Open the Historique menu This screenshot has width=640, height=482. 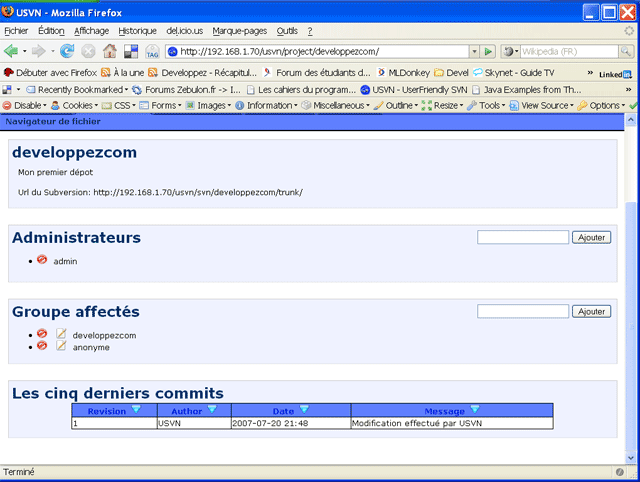tap(137, 31)
